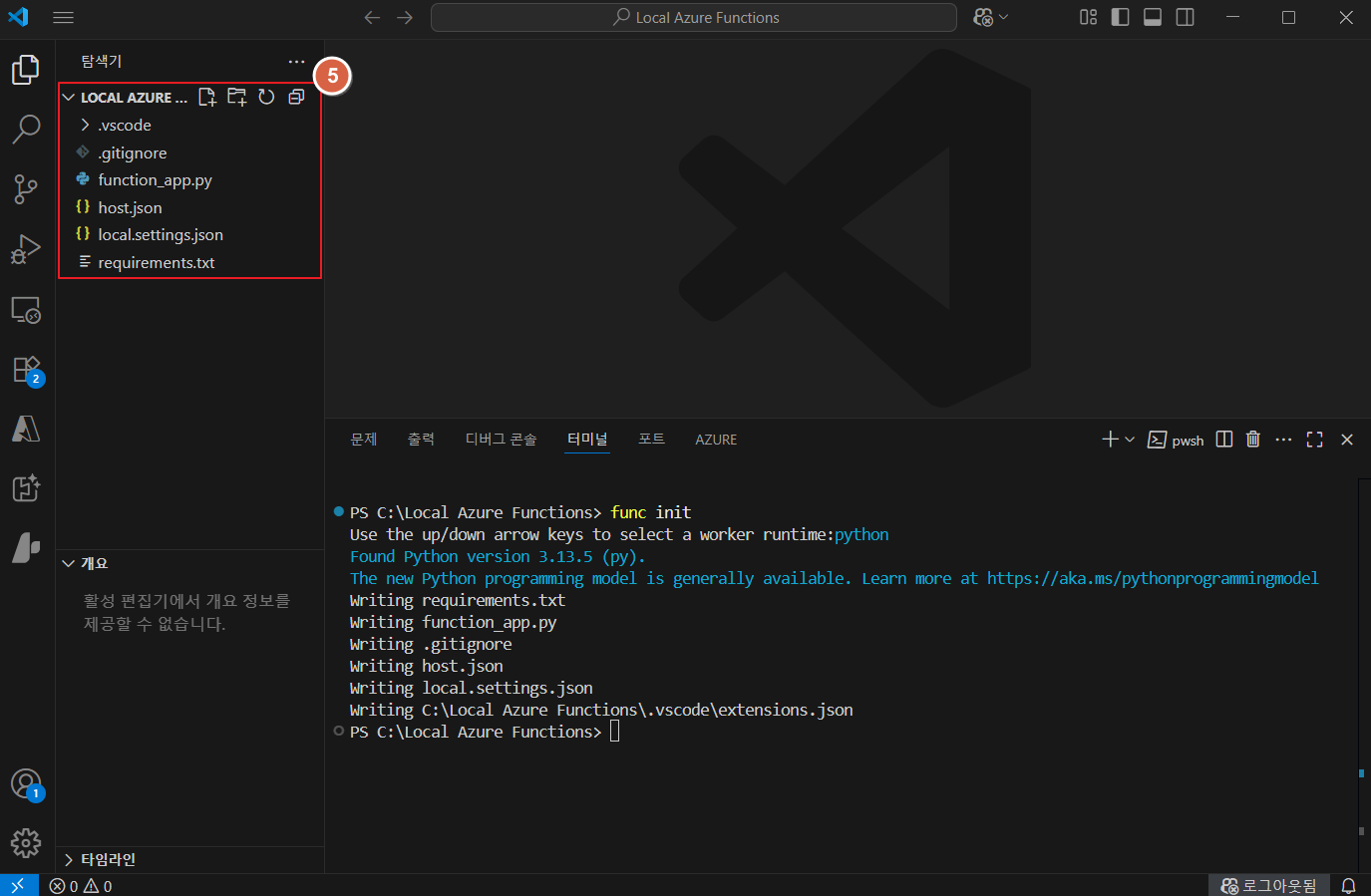Click the New File icon in explorer header
The width and height of the screenshot is (1371, 896).
click(x=207, y=97)
